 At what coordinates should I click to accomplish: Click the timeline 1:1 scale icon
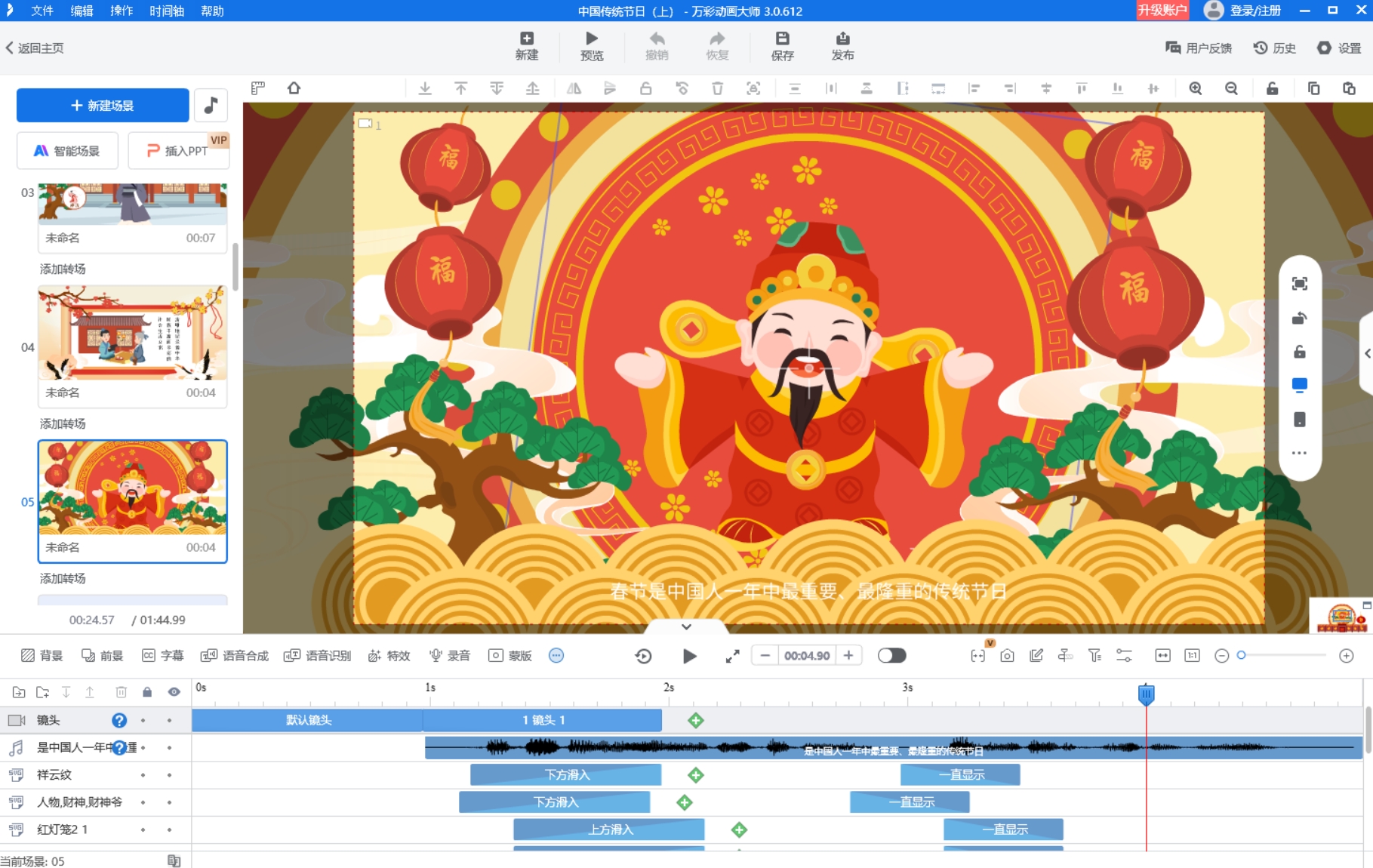[x=1192, y=656]
